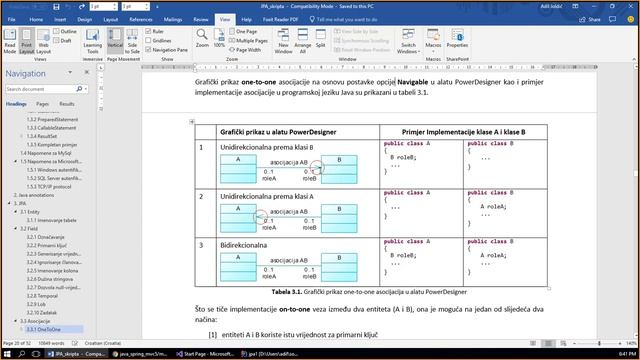Open the Foxit Reader PDF tab
This screenshot has width=640, height=360.
[280, 19]
